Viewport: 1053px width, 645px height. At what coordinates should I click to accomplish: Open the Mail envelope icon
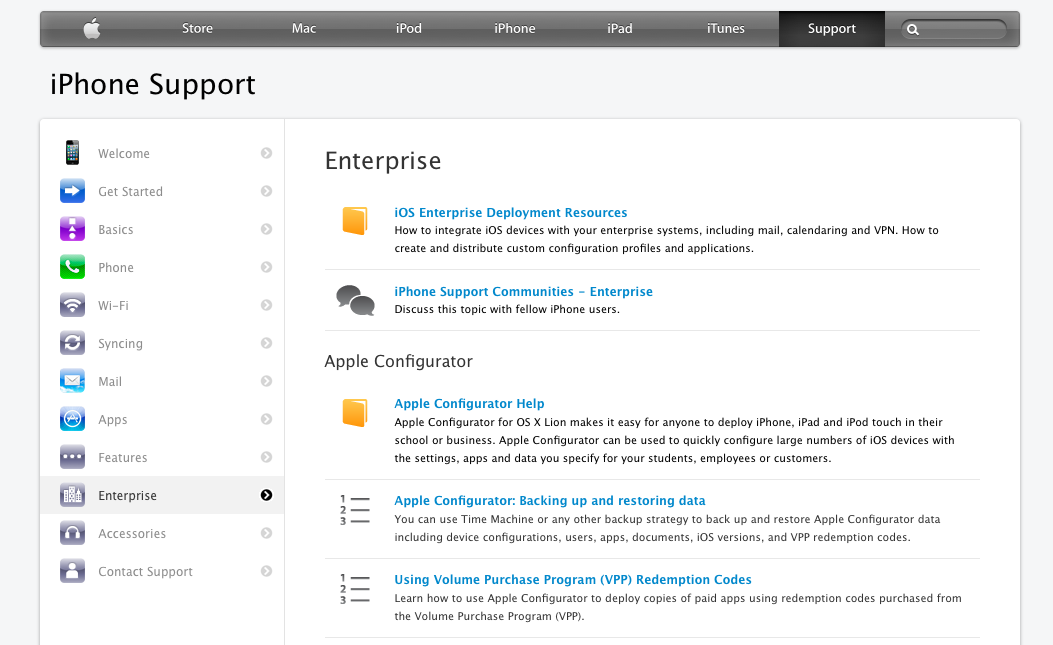[x=72, y=382]
